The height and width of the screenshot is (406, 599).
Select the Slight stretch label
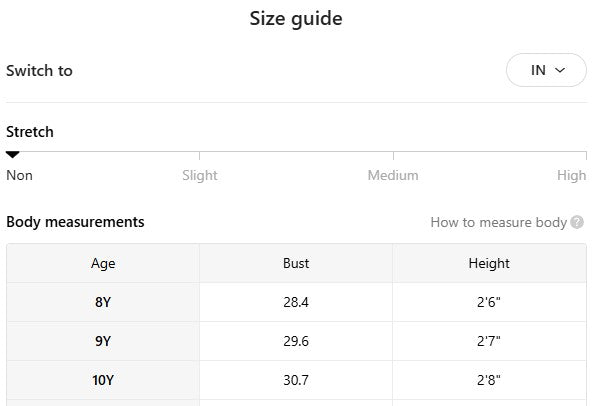click(x=200, y=175)
